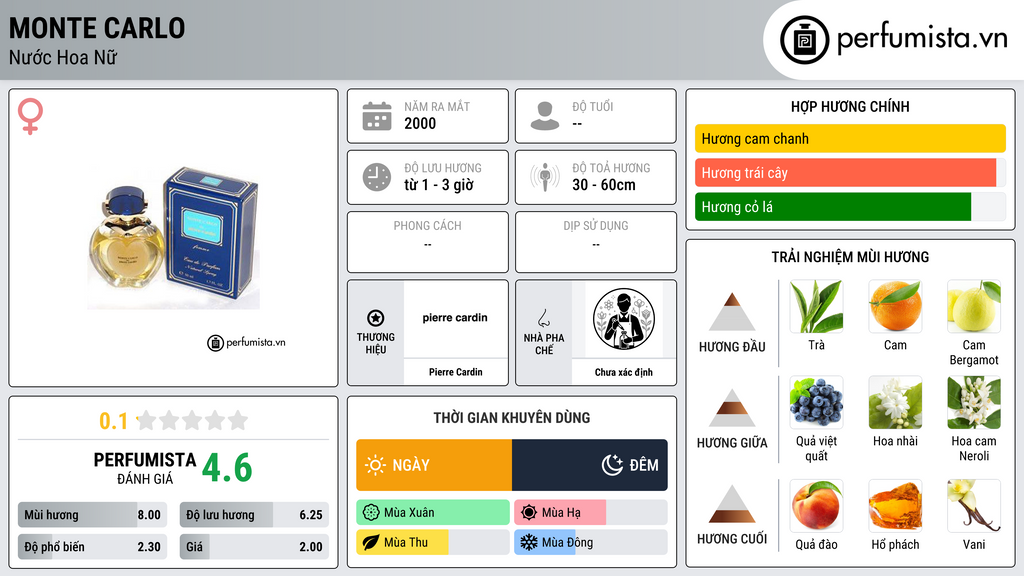Click the Thời gian khuyên dùng heading
Screen dimensions: 1024x576
(512, 418)
